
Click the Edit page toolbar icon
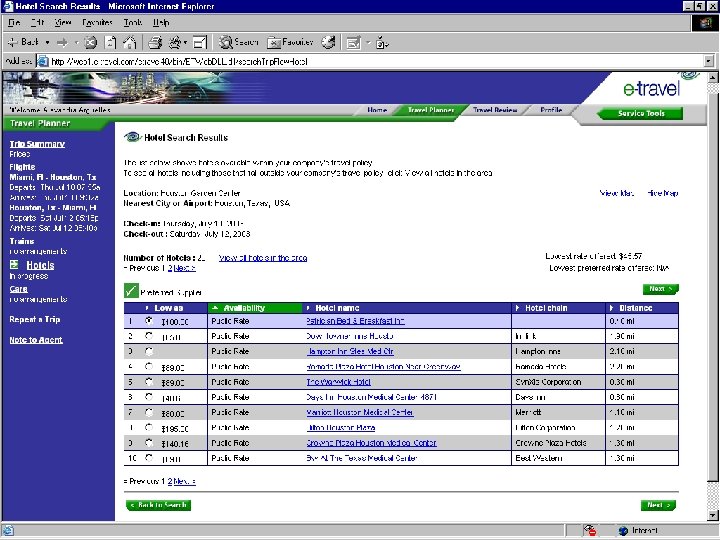point(174,43)
